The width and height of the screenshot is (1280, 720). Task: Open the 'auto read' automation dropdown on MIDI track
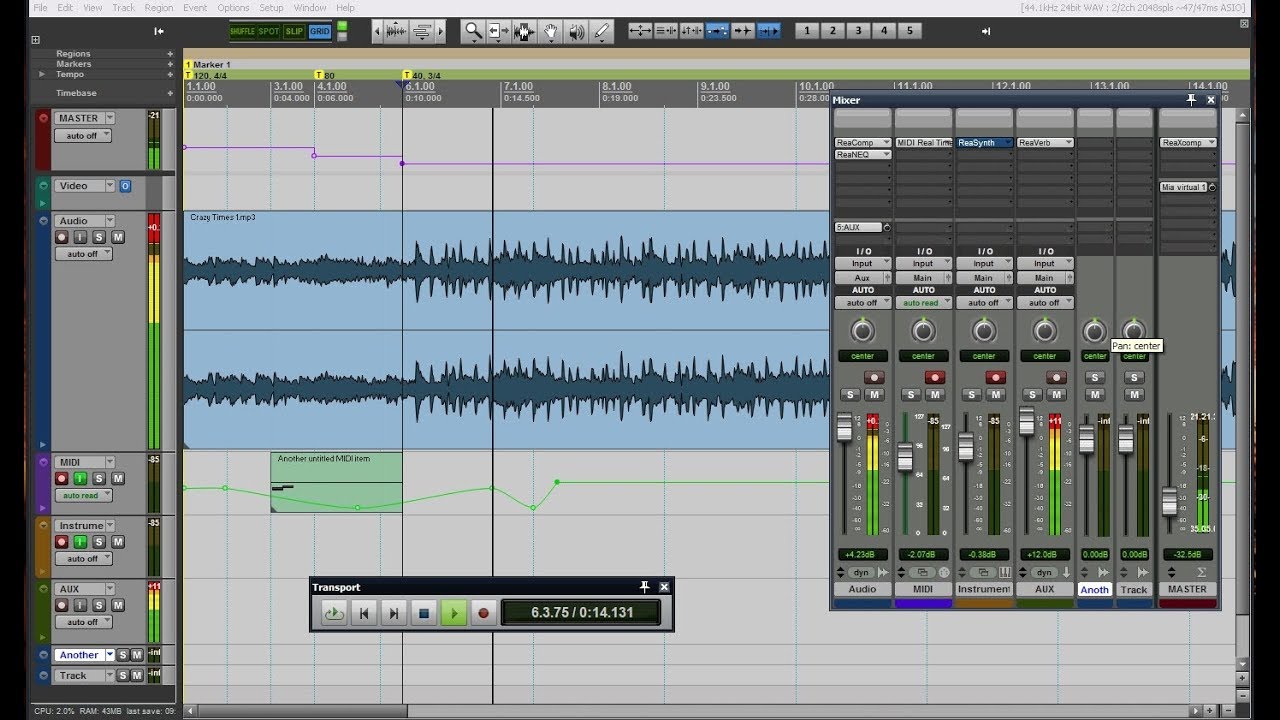84,496
